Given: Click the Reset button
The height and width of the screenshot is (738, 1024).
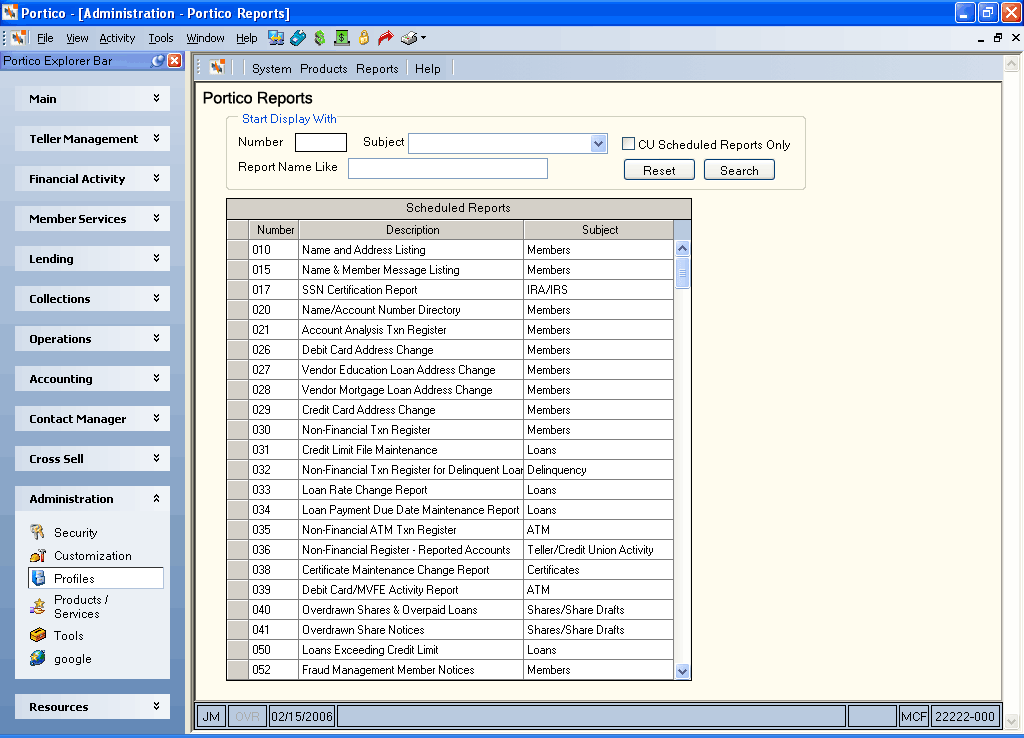Looking at the screenshot, I should click(x=659, y=170).
